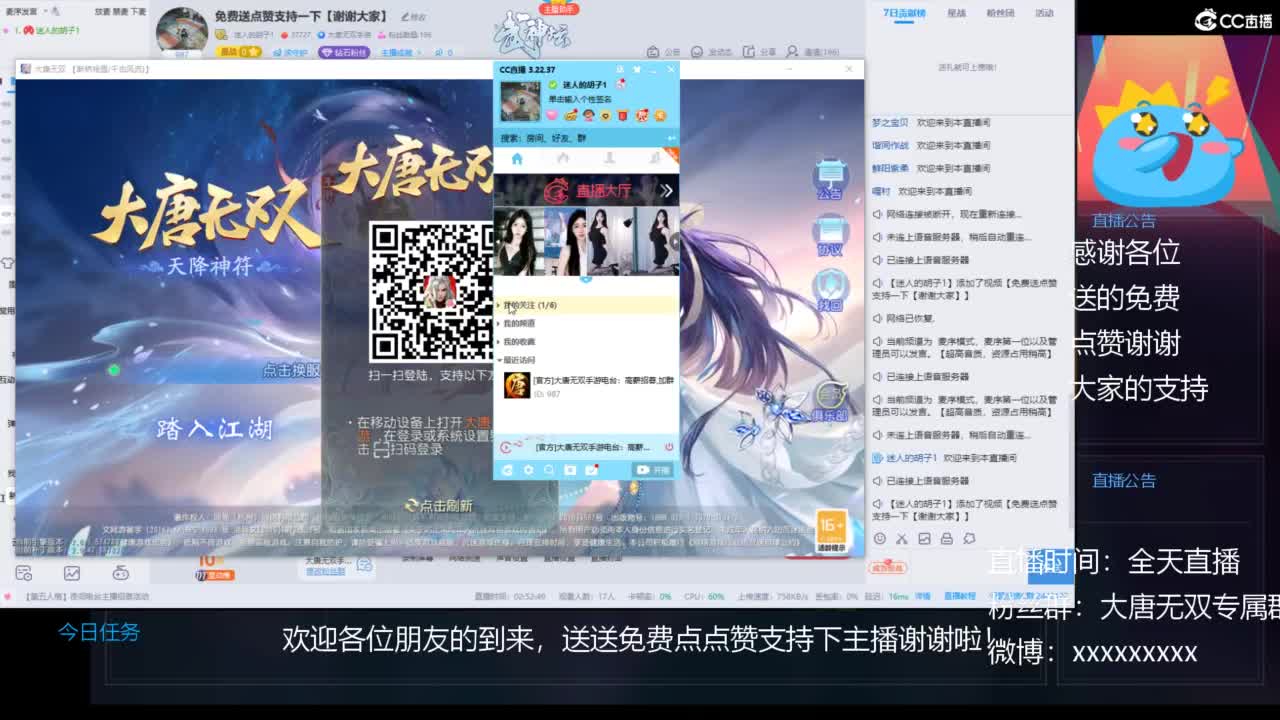Click the streamer avatar in header
This screenshot has height=720, width=1280.
point(182,30)
